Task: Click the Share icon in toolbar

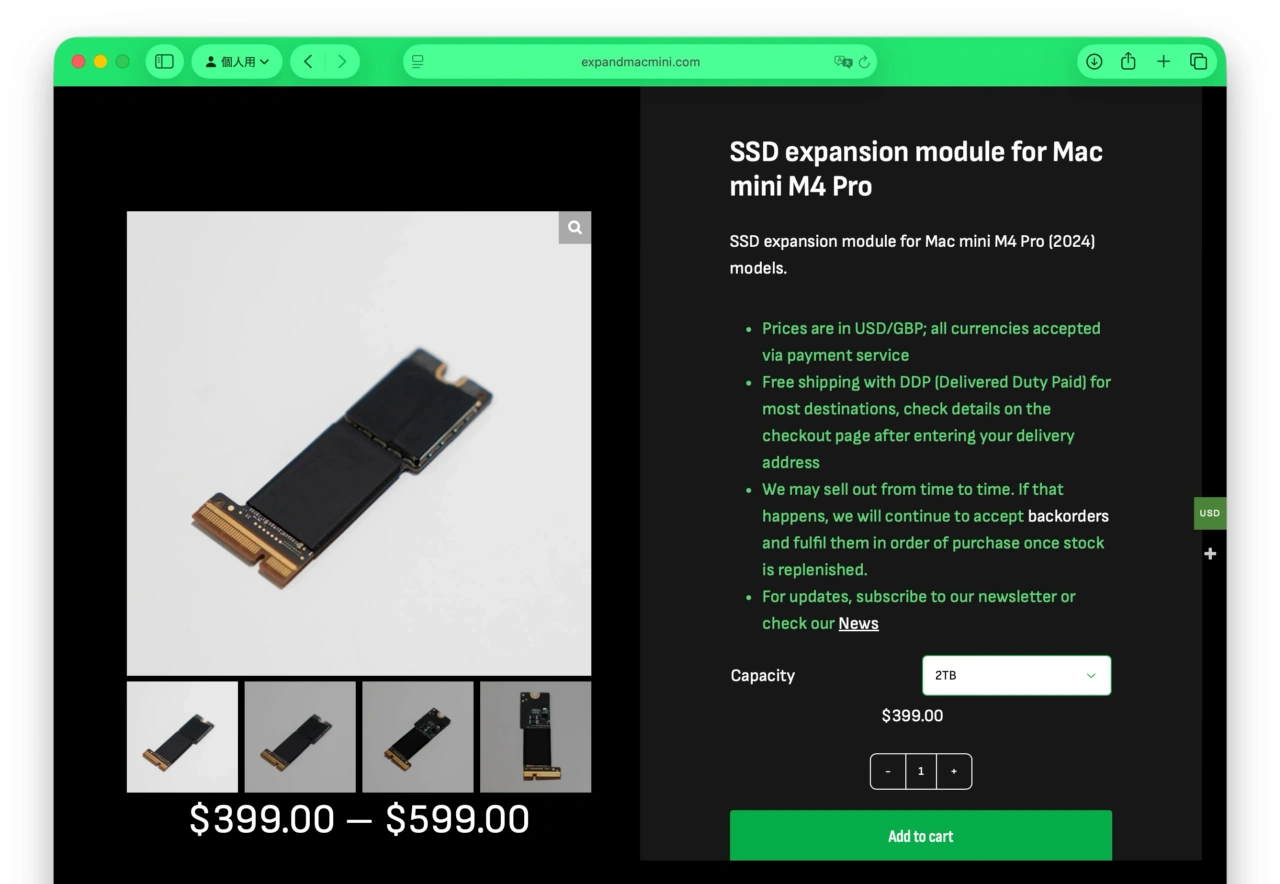Action: (x=1128, y=61)
